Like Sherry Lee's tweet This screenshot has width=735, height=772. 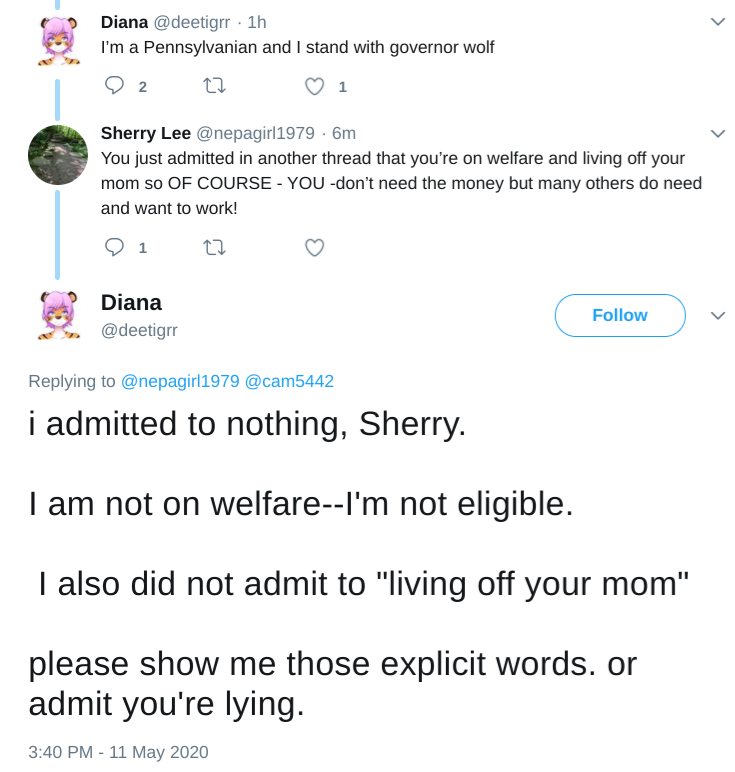click(315, 248)
